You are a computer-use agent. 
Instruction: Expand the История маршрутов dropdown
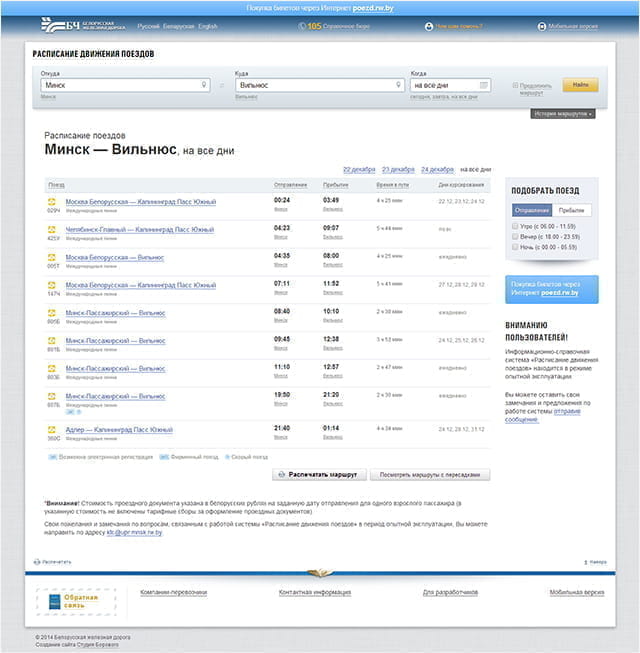pos(563,114)
